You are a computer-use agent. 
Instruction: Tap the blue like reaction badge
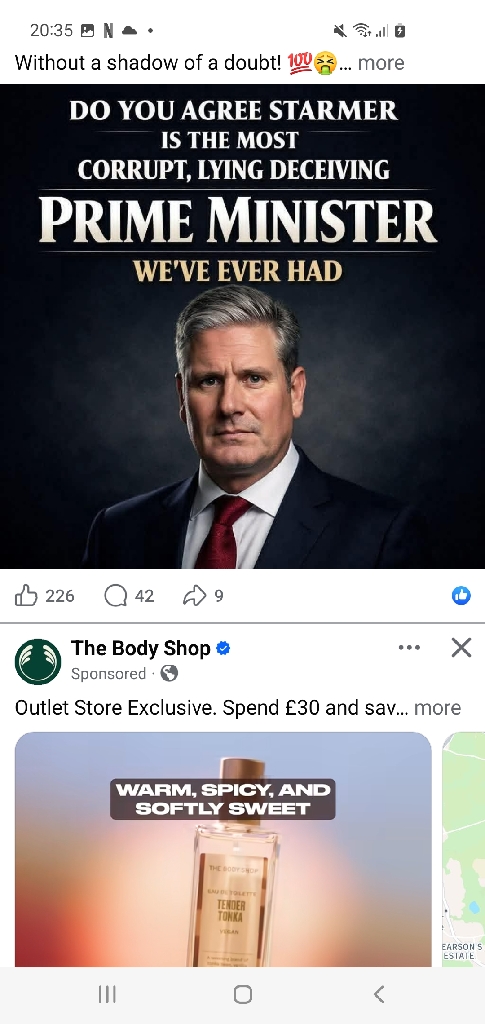[x=461, y=595]
